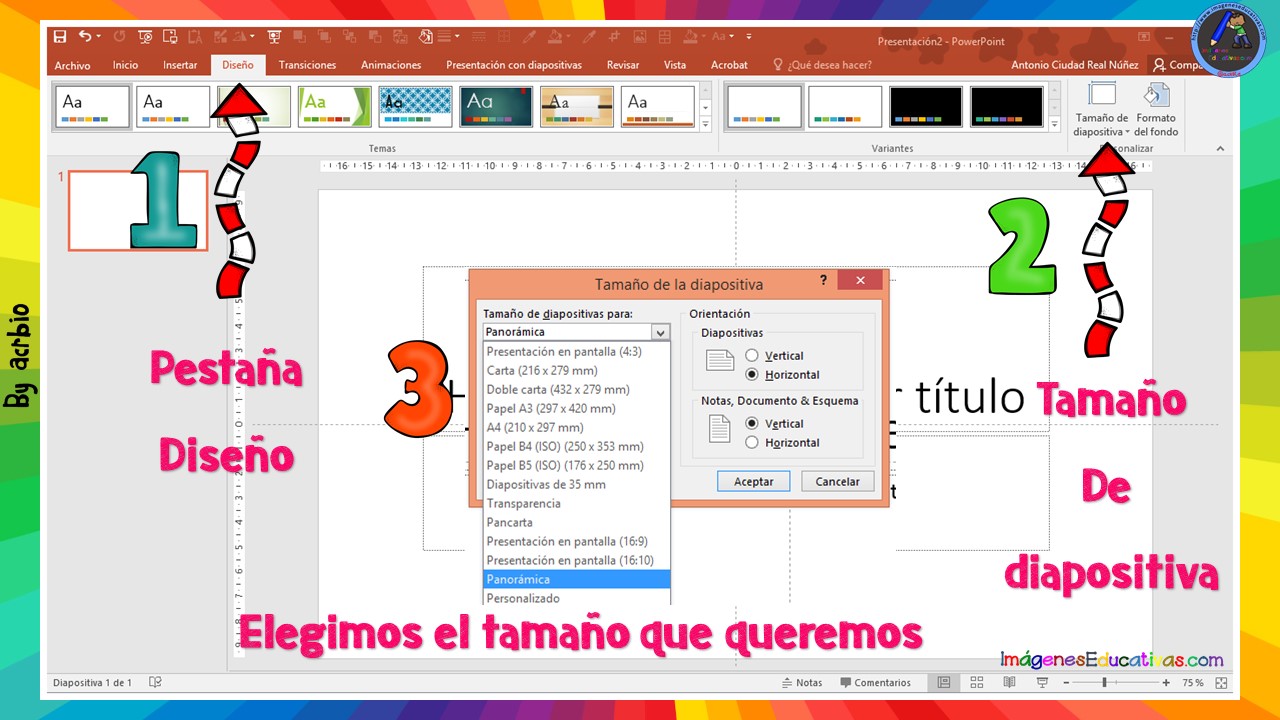Click the Compartir share icon
The image size is (1280, 720).
(x=1159, y=64)
